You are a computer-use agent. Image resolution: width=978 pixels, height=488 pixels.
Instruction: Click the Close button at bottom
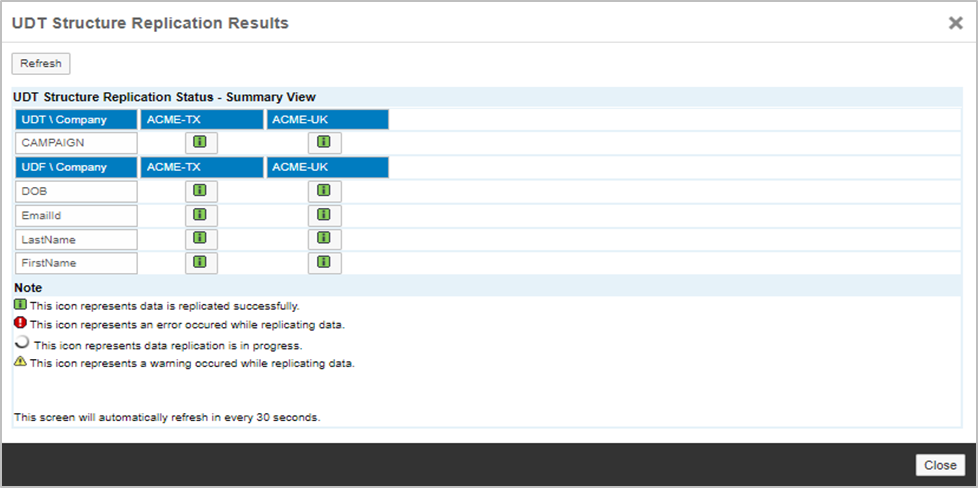click(x=940, y=465)
